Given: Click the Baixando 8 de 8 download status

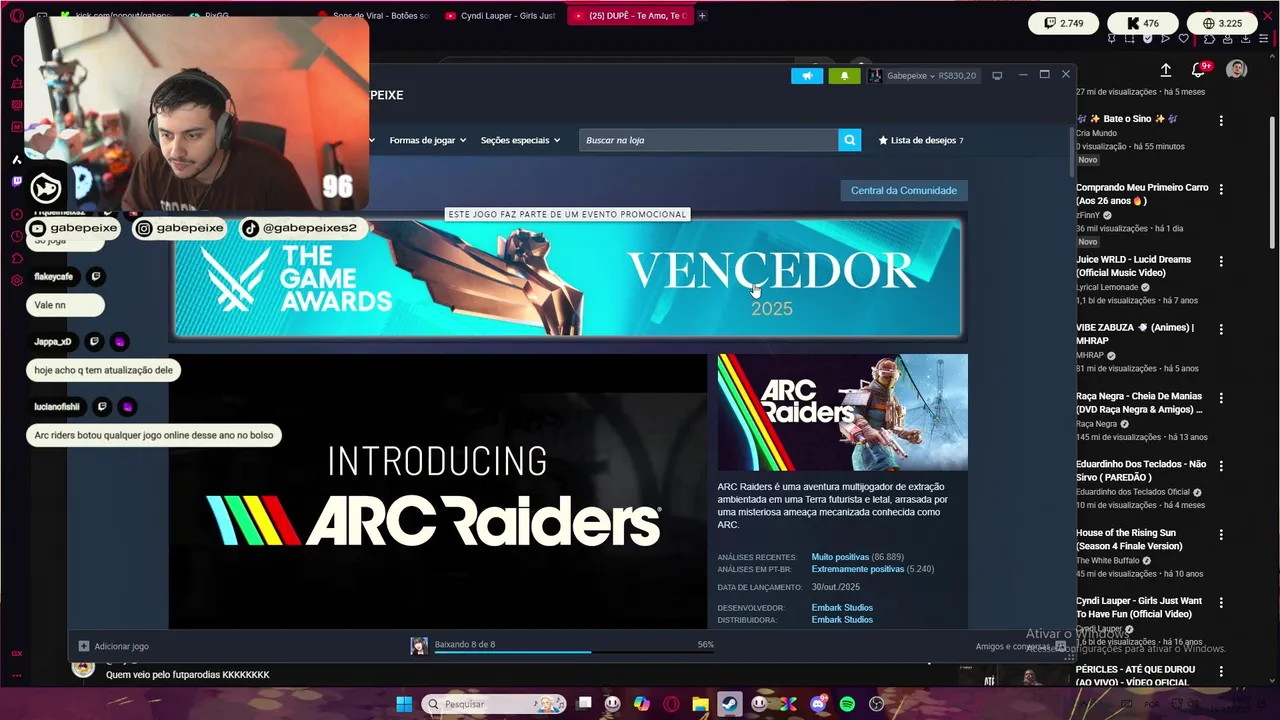Looking at the screenshot, I should [465, 644].
